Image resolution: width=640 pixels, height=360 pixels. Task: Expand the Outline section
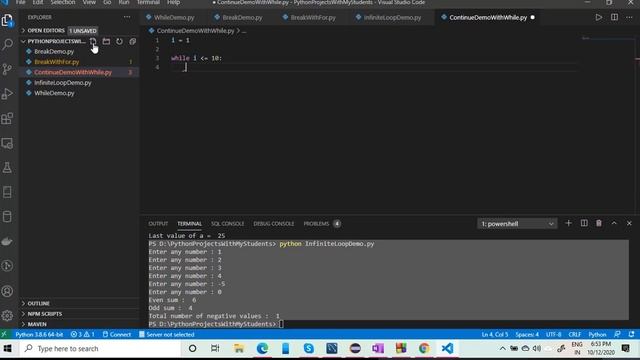point(80,303)
